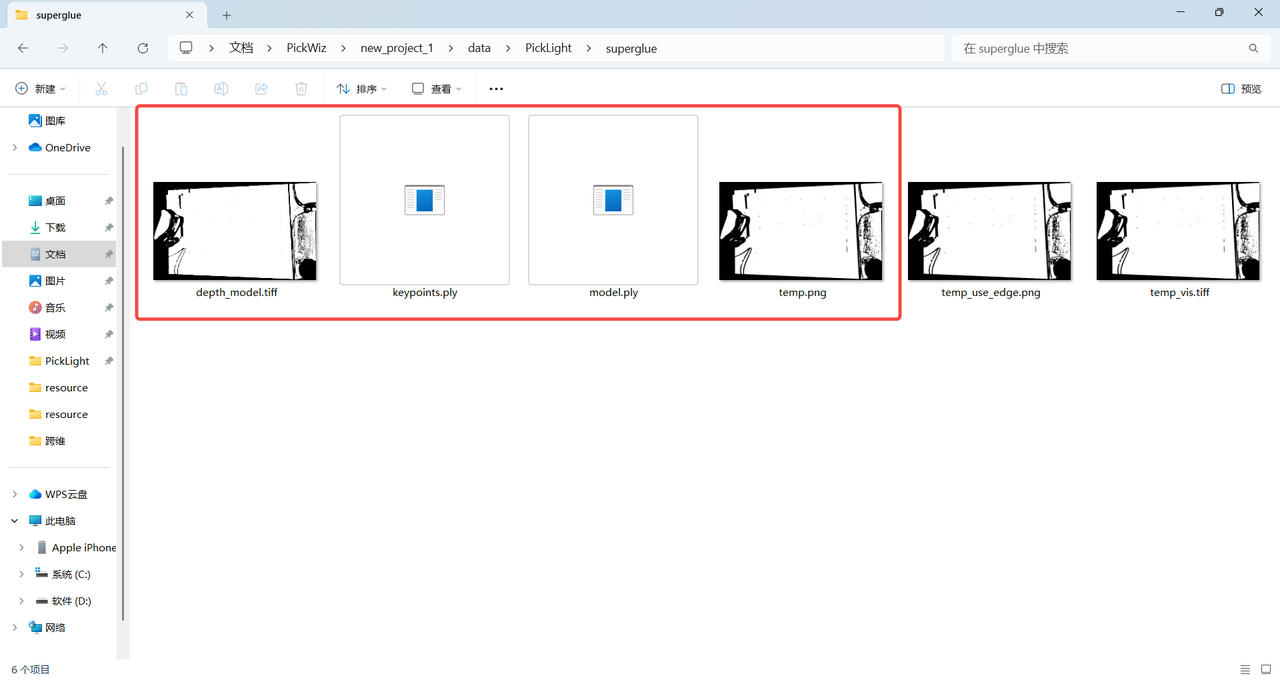Viewport: 1280px width, 680px height.
Task: Navigate to PickWiz in the address bar
Action: [x=306, y=48]
